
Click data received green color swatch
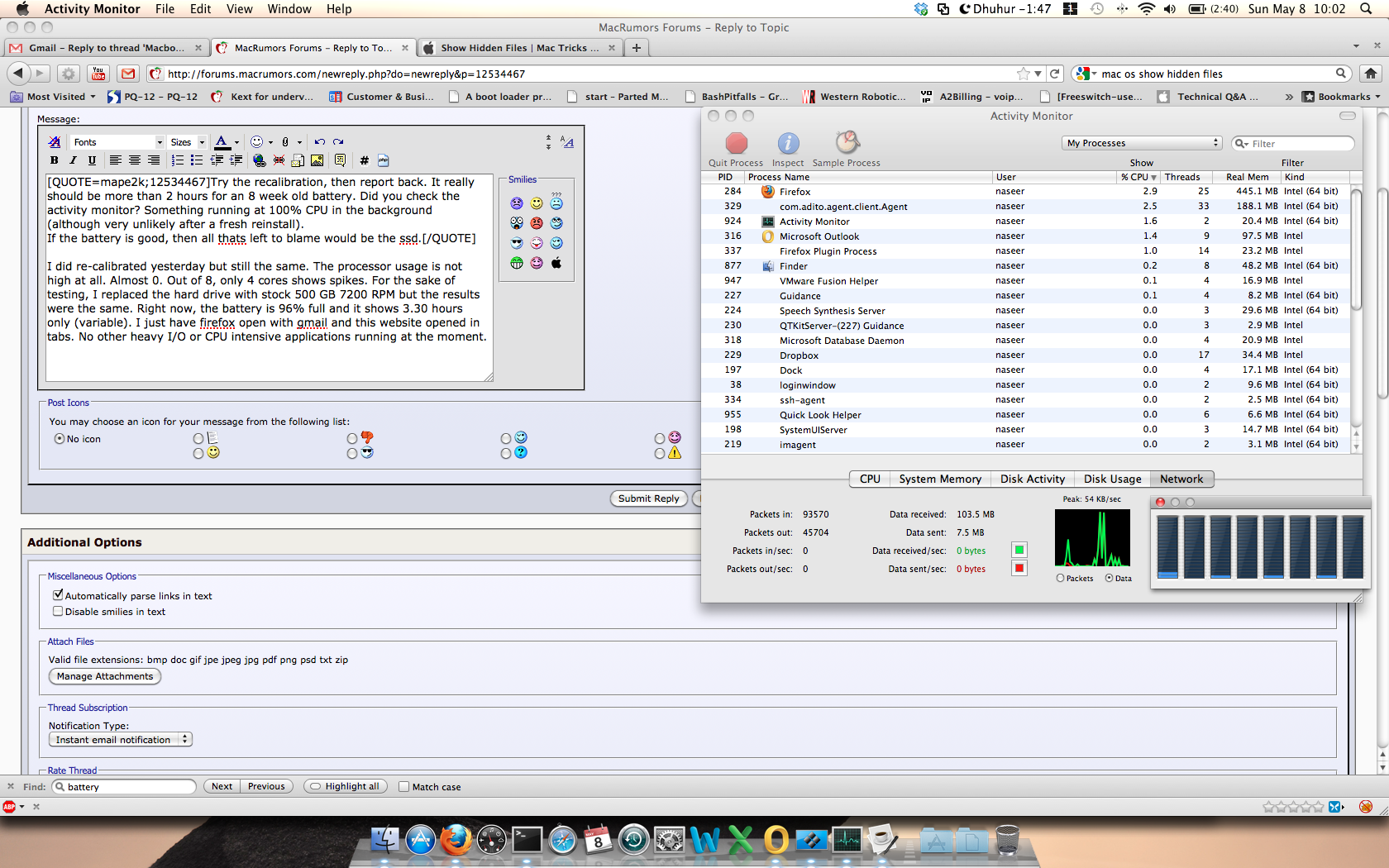click(x=1019, y=551)
